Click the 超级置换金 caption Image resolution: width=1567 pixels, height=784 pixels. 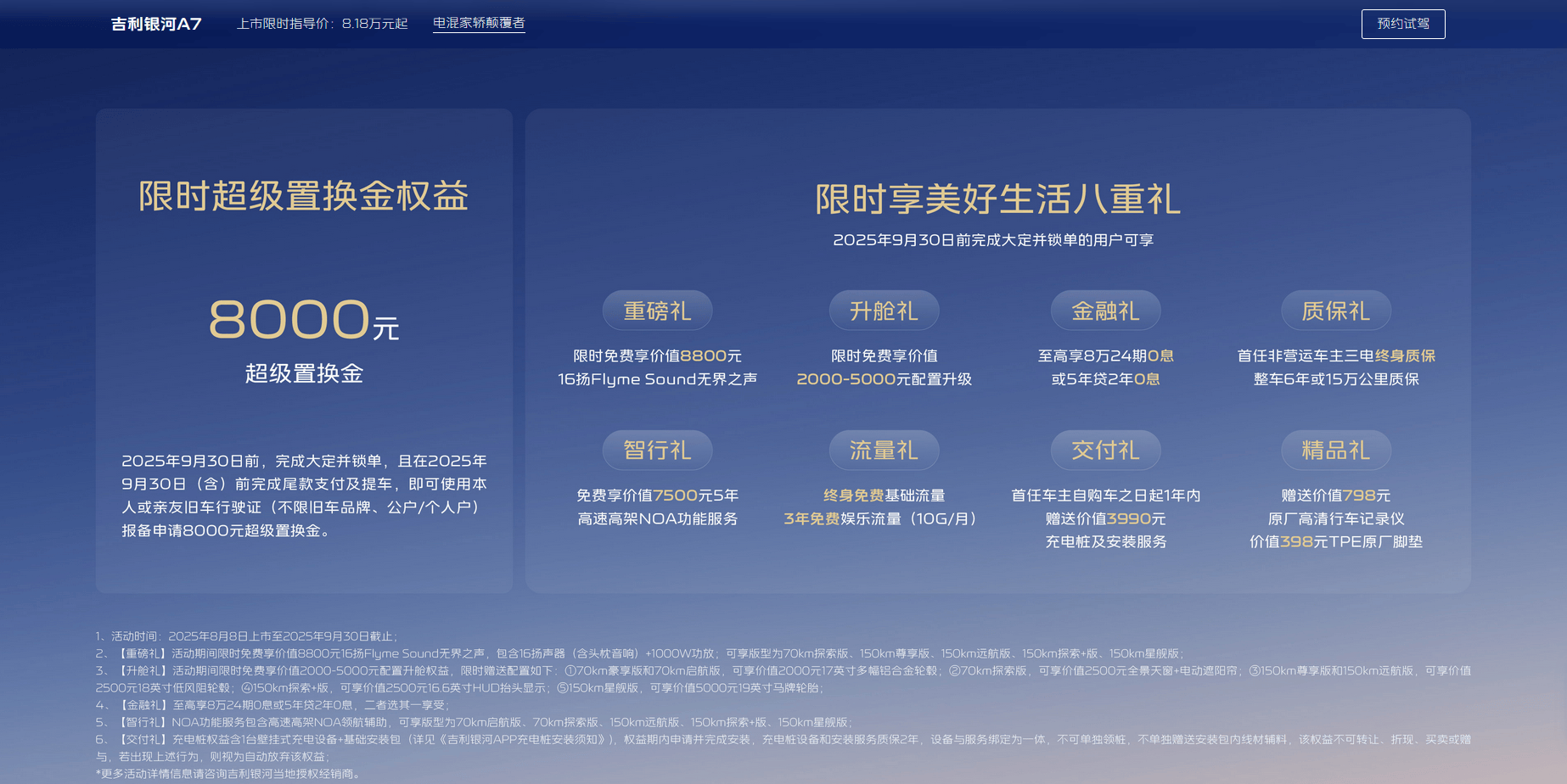click(304, 373)
